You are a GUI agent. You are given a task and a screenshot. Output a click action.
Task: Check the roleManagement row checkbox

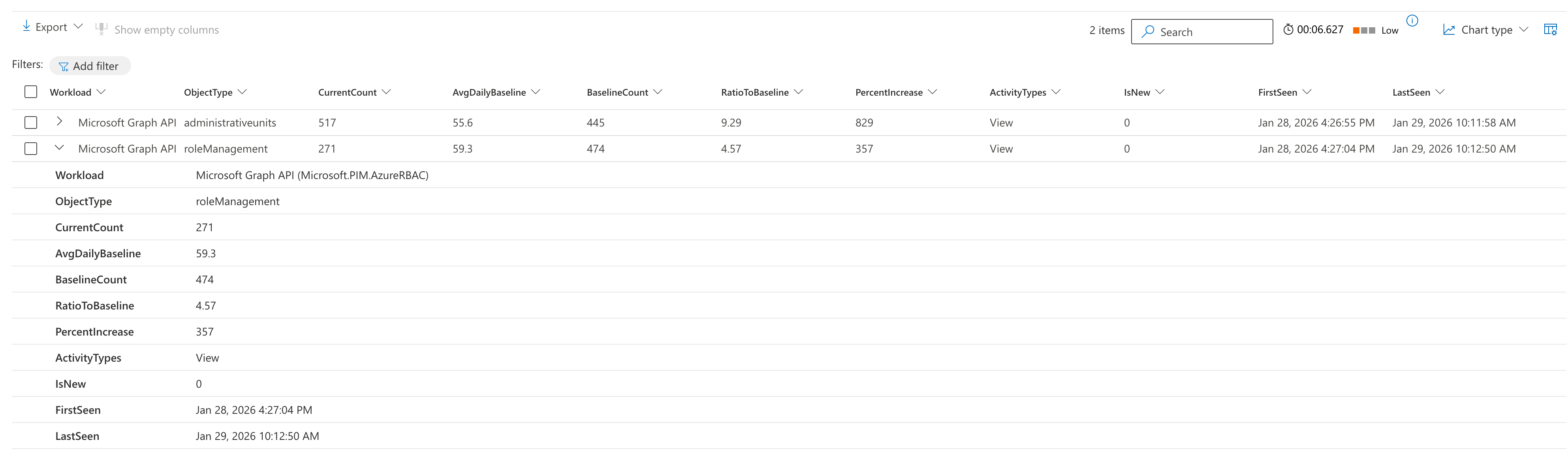pyautogui.click(x=31, y=149)
